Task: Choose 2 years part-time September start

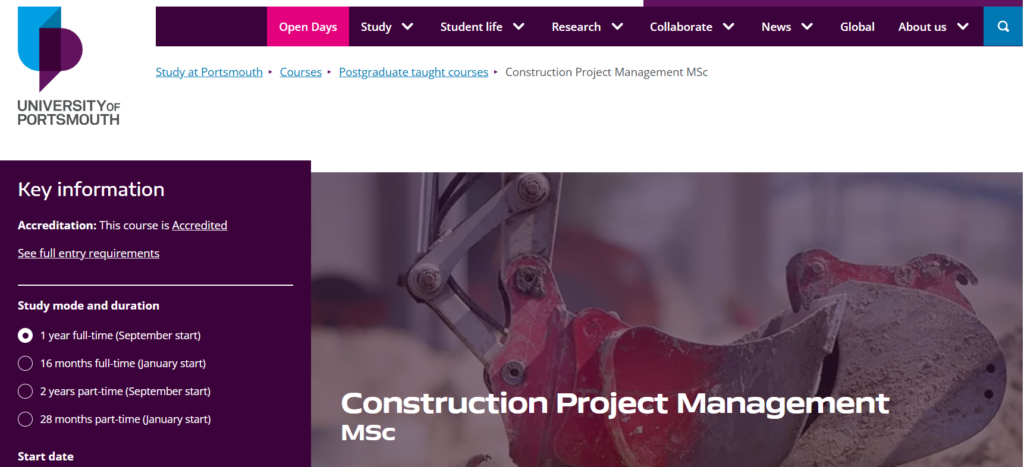Action: (x=25, y=391)
